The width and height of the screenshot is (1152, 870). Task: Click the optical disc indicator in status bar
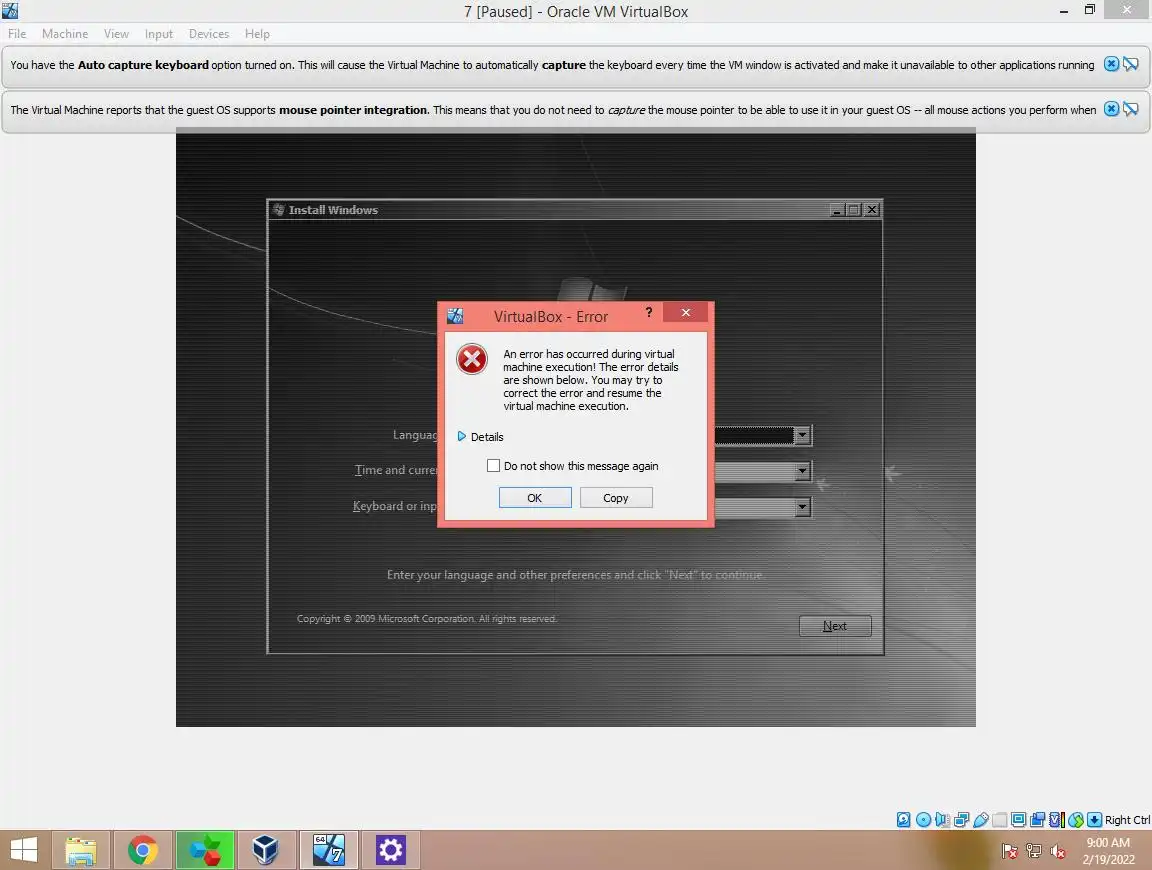(x=924, y=820)
